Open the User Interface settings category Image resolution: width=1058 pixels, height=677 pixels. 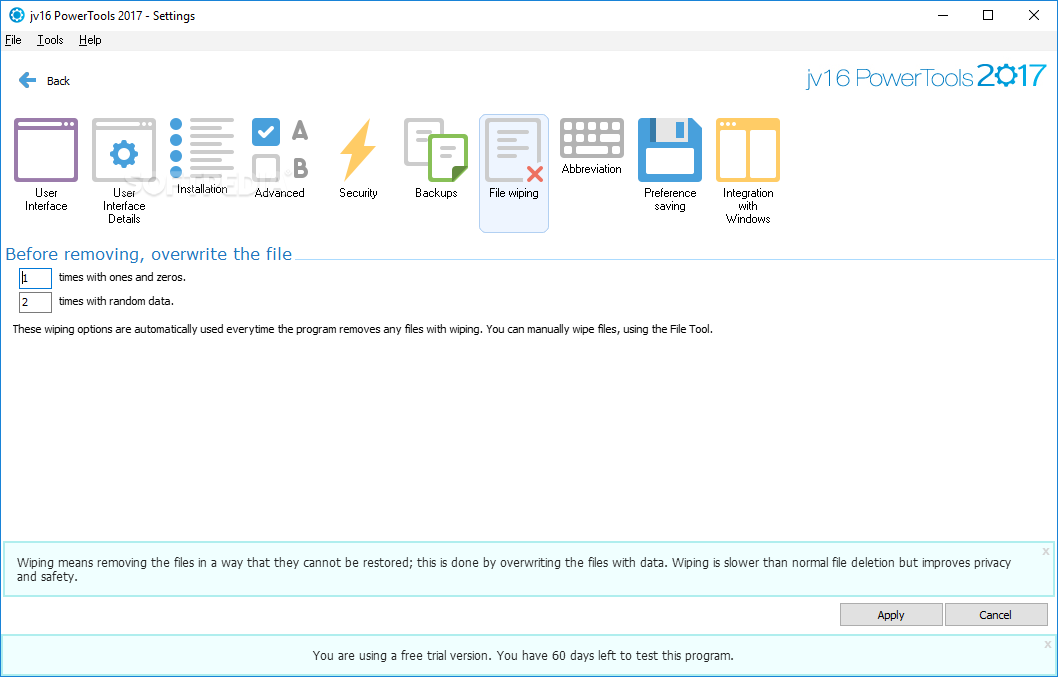46,165
